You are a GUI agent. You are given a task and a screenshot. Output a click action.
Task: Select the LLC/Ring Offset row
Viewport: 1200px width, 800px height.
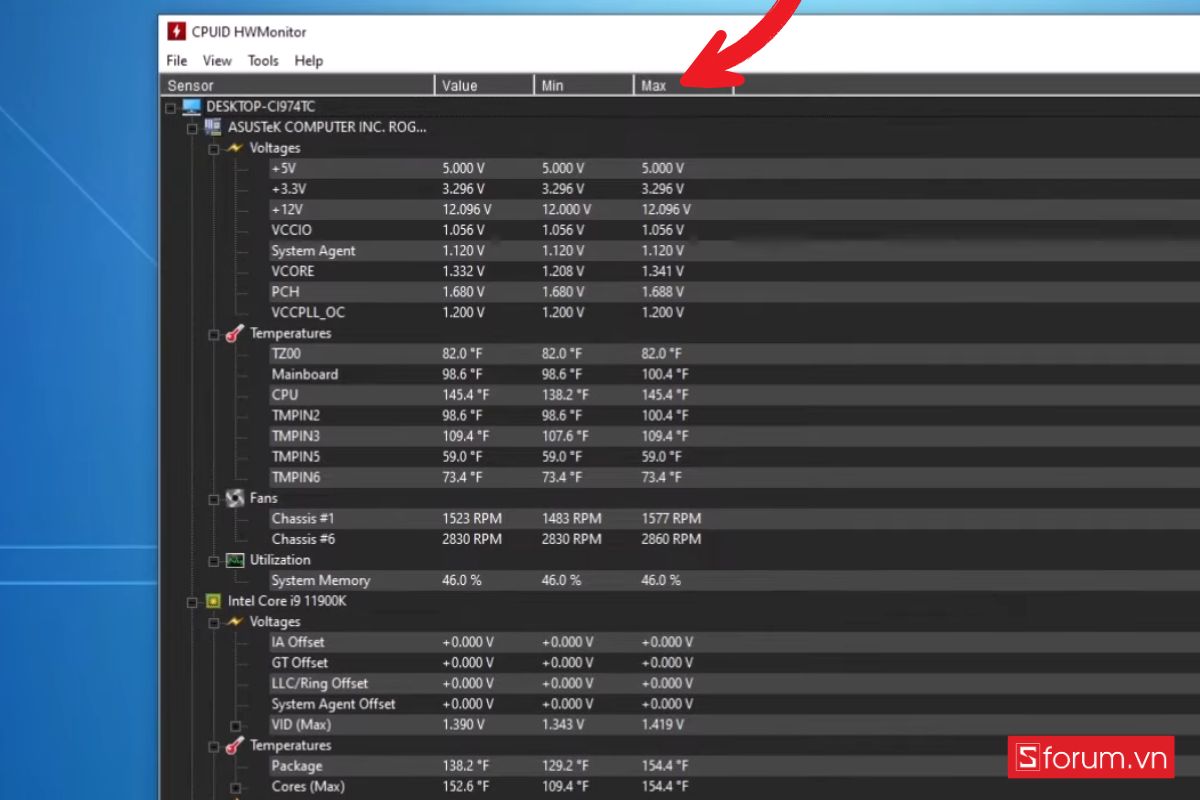click(x=735, y=683)
